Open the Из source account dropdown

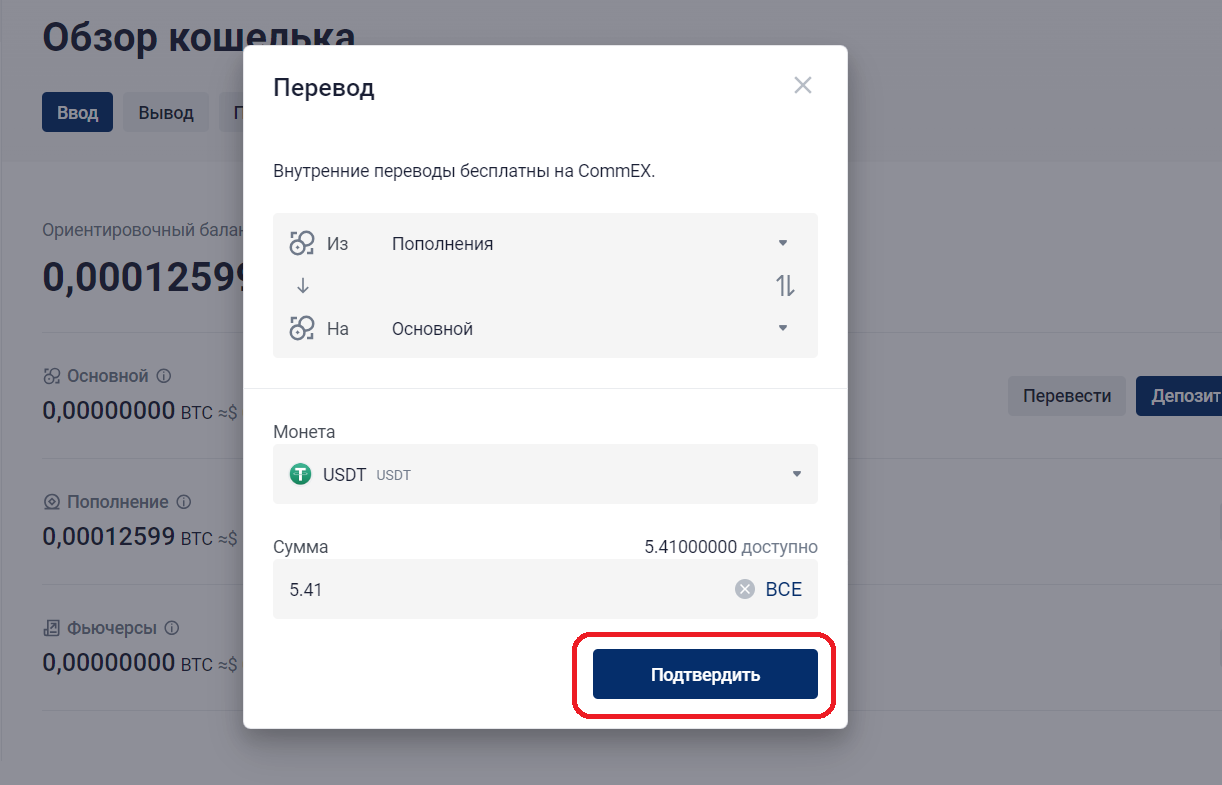[783, 243]
